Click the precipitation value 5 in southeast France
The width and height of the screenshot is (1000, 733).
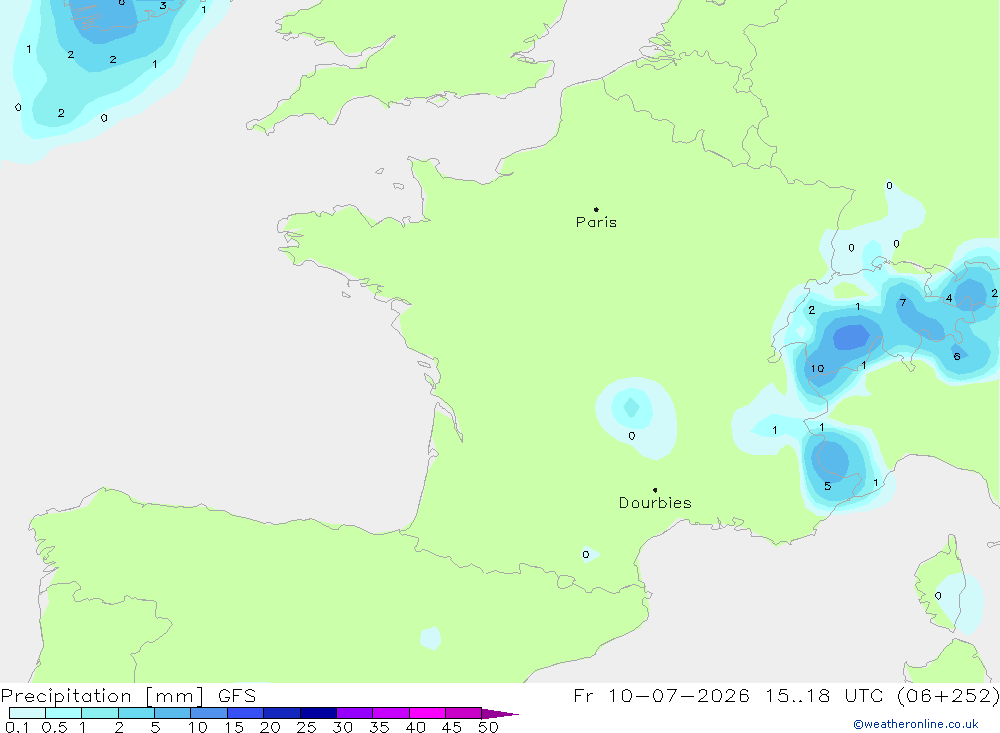[x=827, y=486]
